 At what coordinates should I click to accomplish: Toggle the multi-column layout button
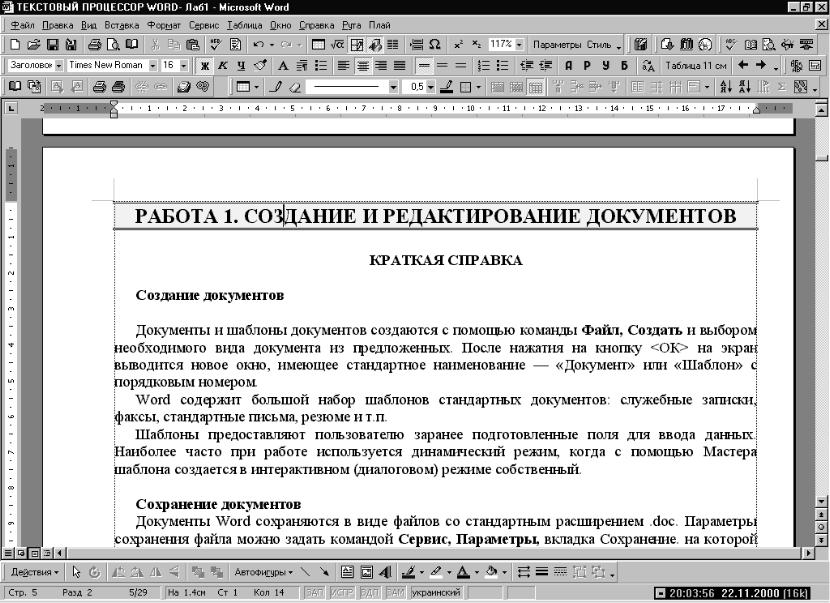[393, 44]
